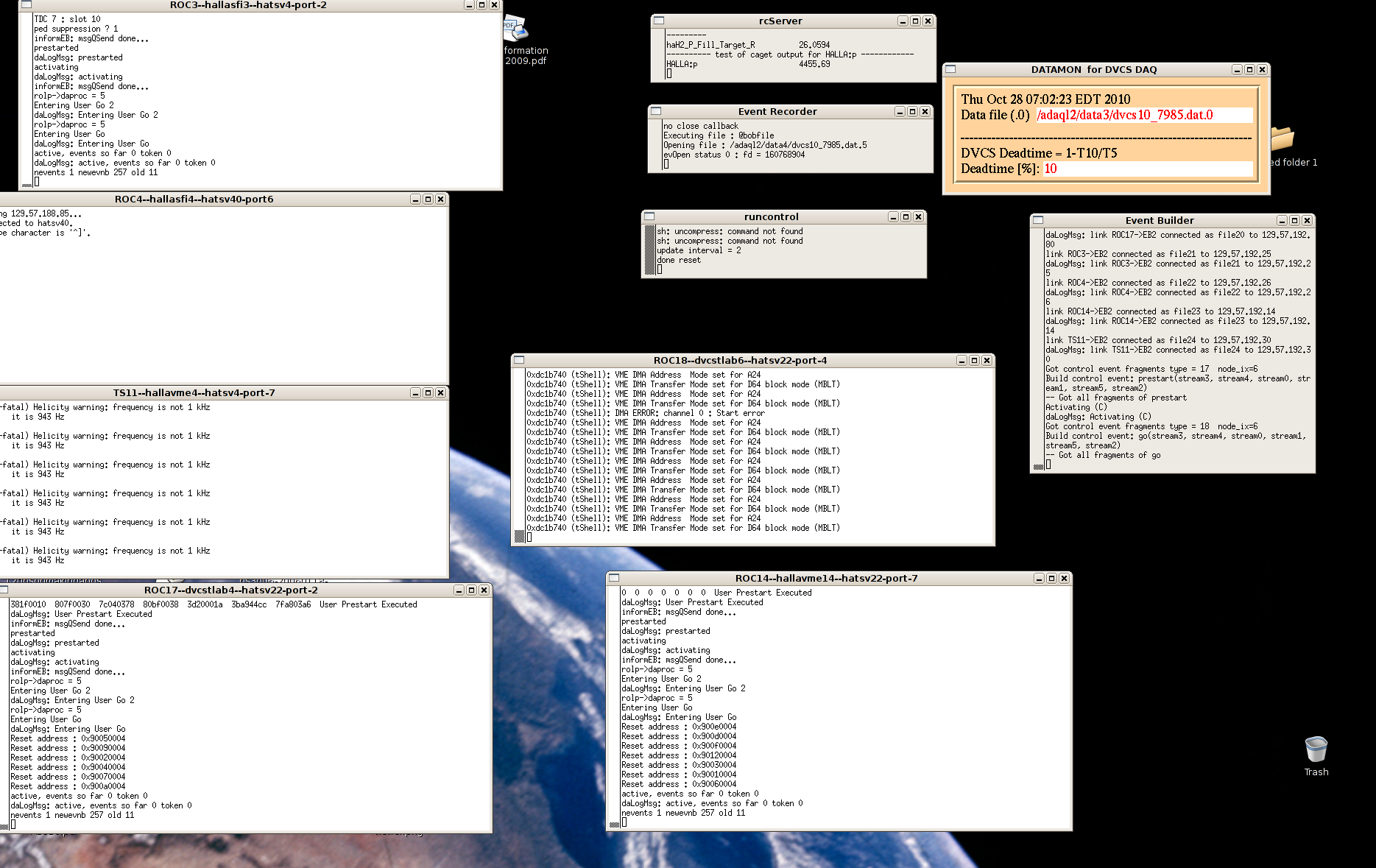Click the scrollbar thumb in ROC18 terminal
Screen dimensions: 1376x868
point(519,536)
